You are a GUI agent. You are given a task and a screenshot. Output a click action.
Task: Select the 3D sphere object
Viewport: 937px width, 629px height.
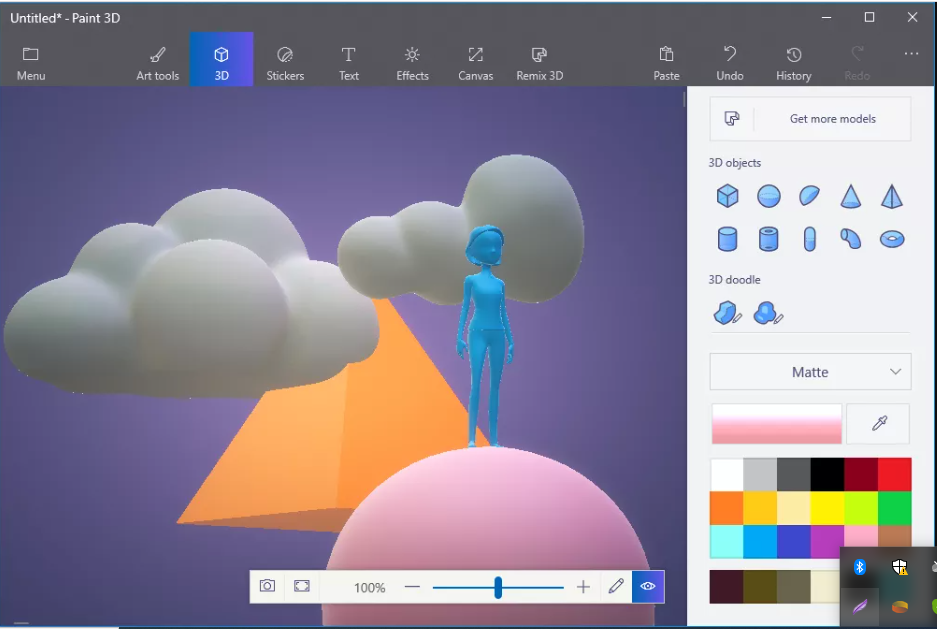click(768, 196)
